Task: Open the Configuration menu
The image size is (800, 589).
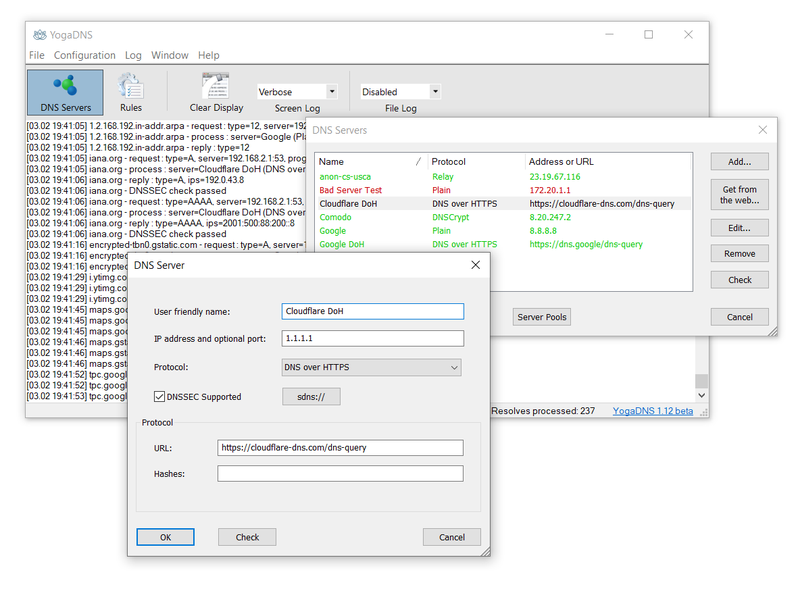Action: (84, 56)
